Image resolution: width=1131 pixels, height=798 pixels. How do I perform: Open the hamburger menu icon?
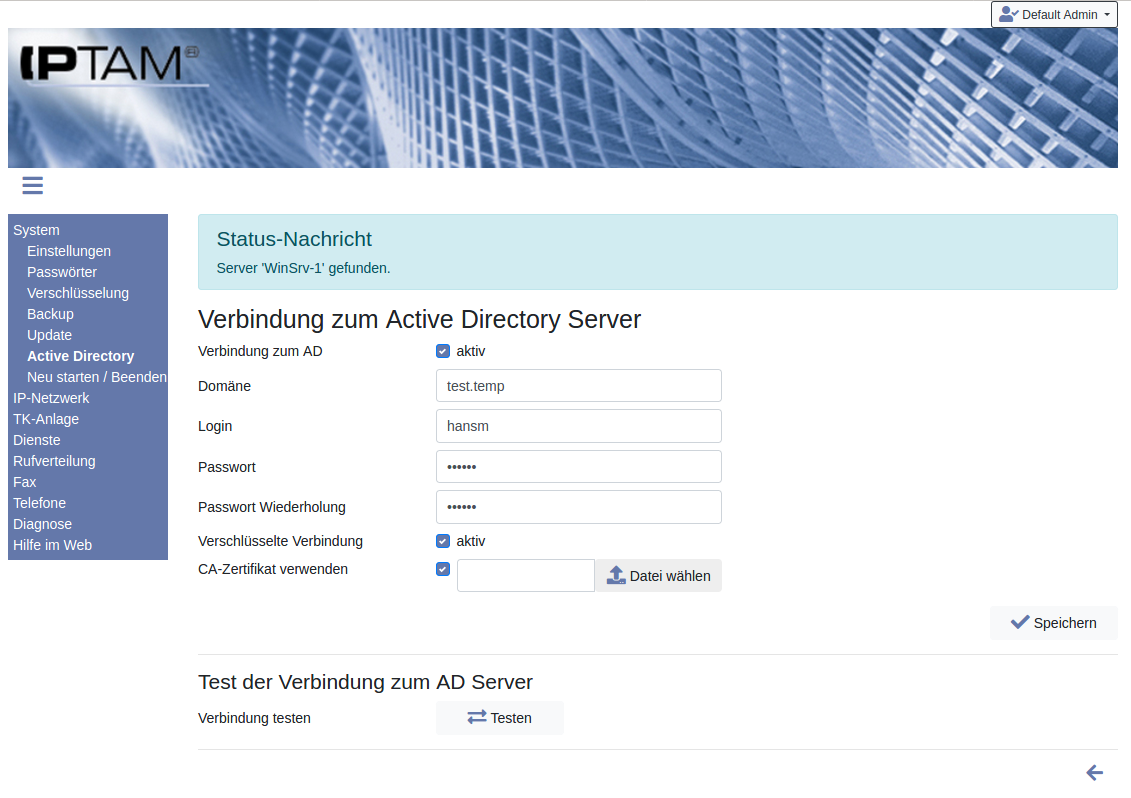[32, 185]
